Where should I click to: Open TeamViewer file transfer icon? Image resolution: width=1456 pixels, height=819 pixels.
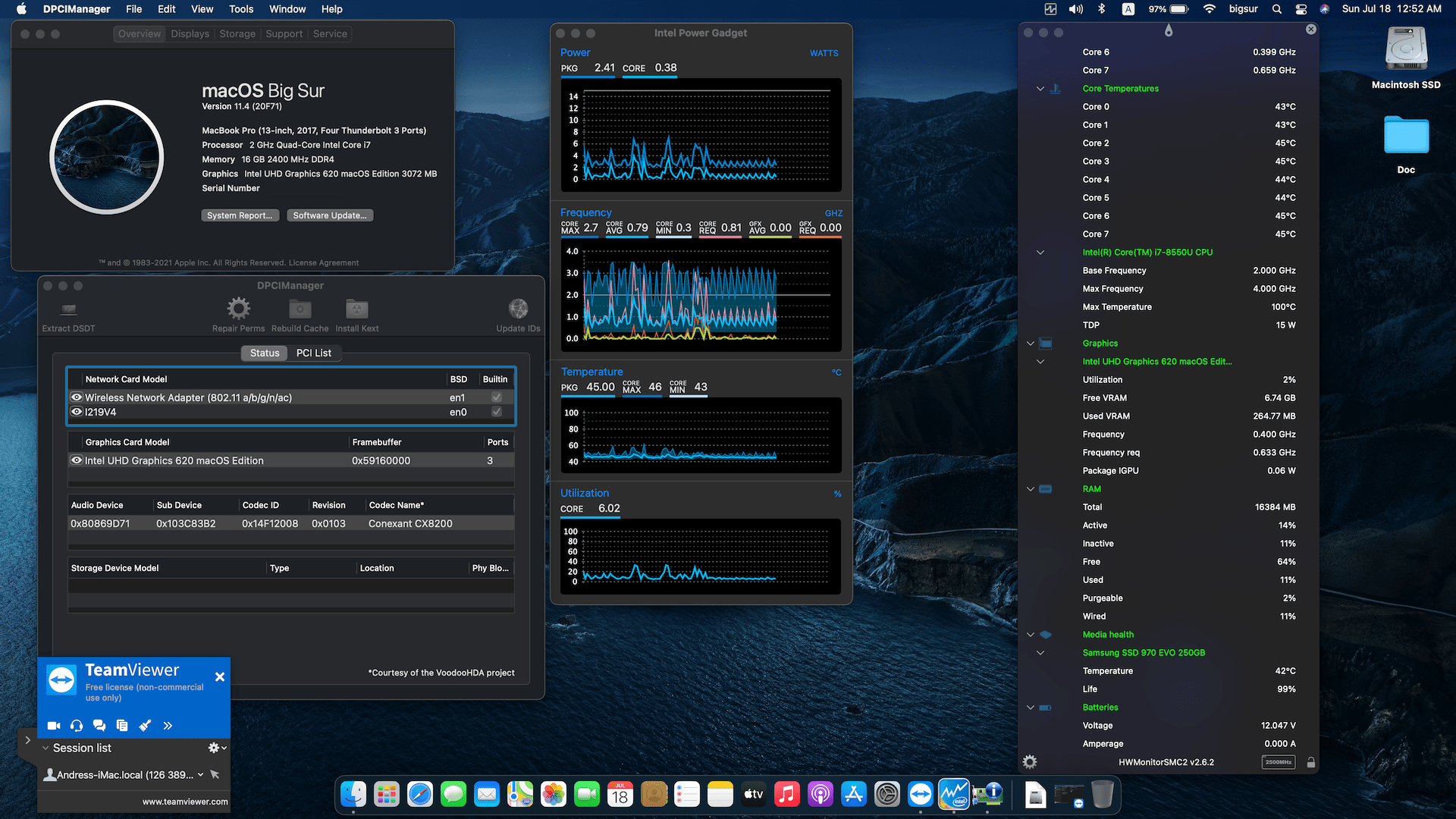point(122,726)
